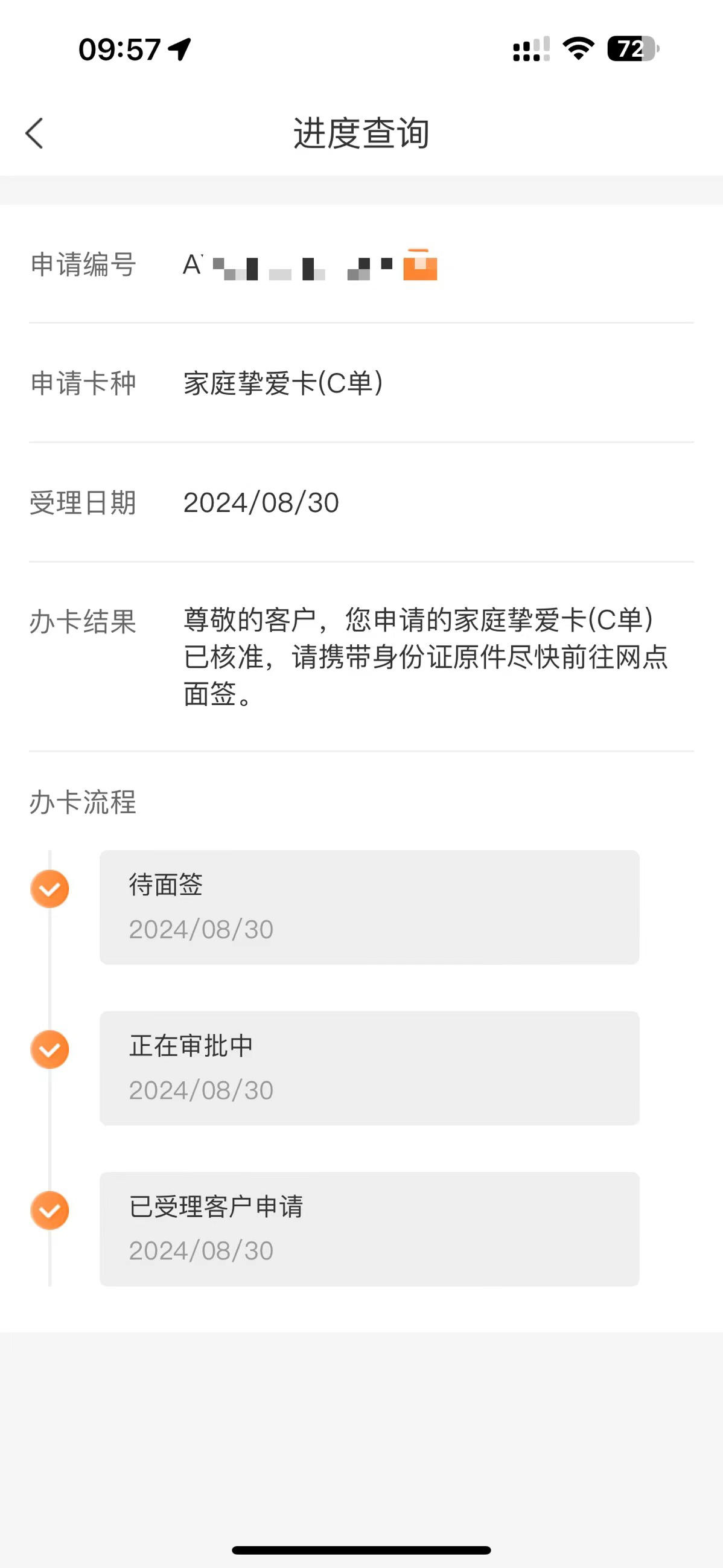Screen dimensions: 723x1568
Task: Tap the 受理日期 2024/08/30 value
Action: [x=261, y=503]
